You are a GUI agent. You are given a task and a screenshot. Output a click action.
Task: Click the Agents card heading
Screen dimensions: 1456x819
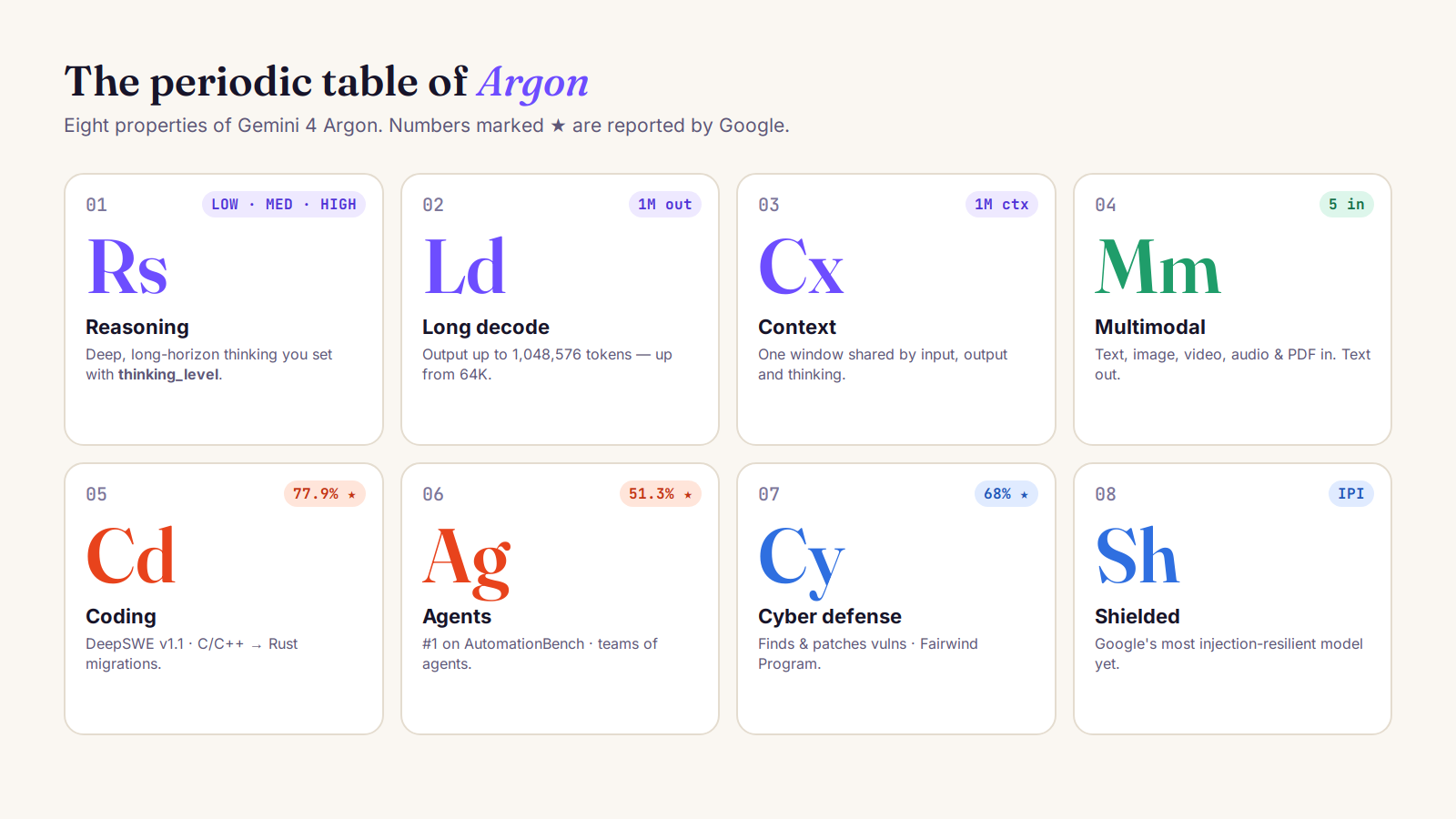457,616
